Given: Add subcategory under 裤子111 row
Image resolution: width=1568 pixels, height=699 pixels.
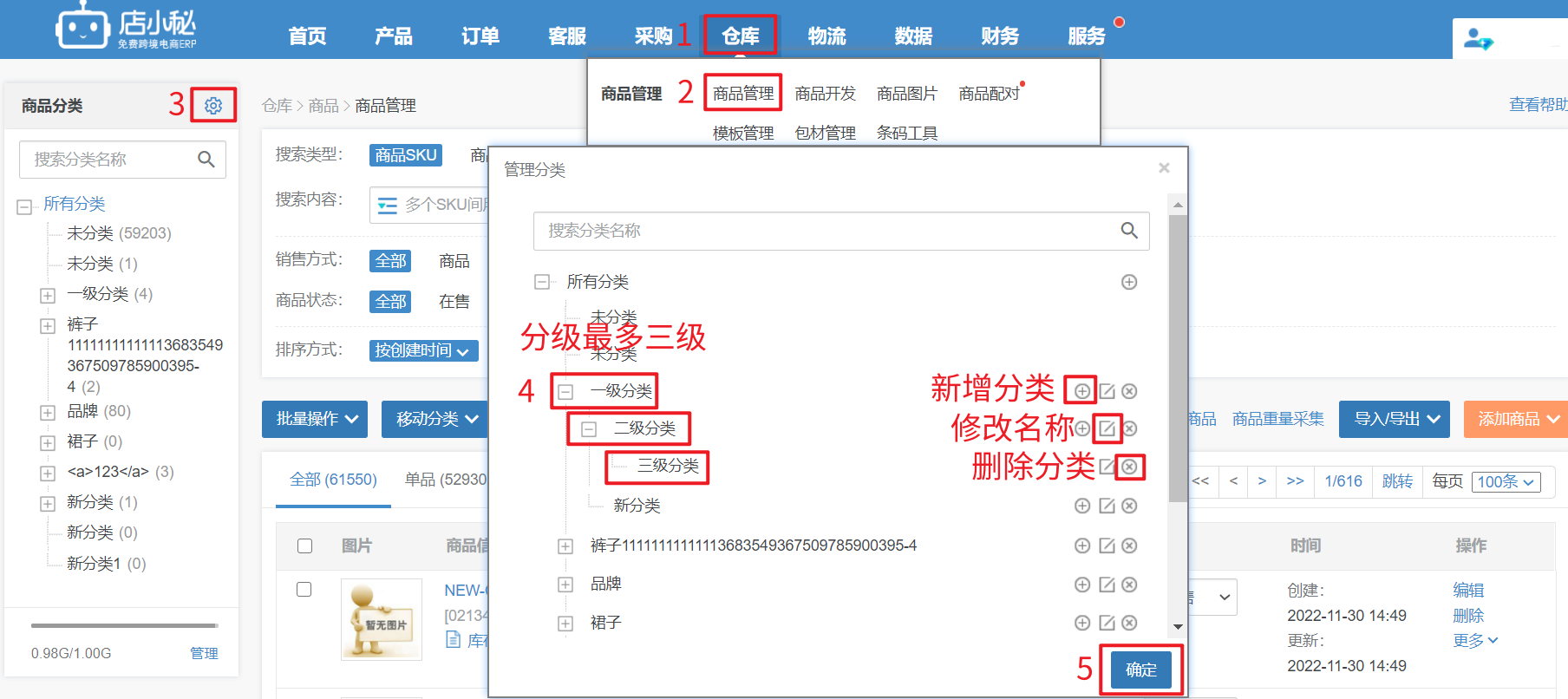Looking at the screenshot, I should [x=1082, y=545].
